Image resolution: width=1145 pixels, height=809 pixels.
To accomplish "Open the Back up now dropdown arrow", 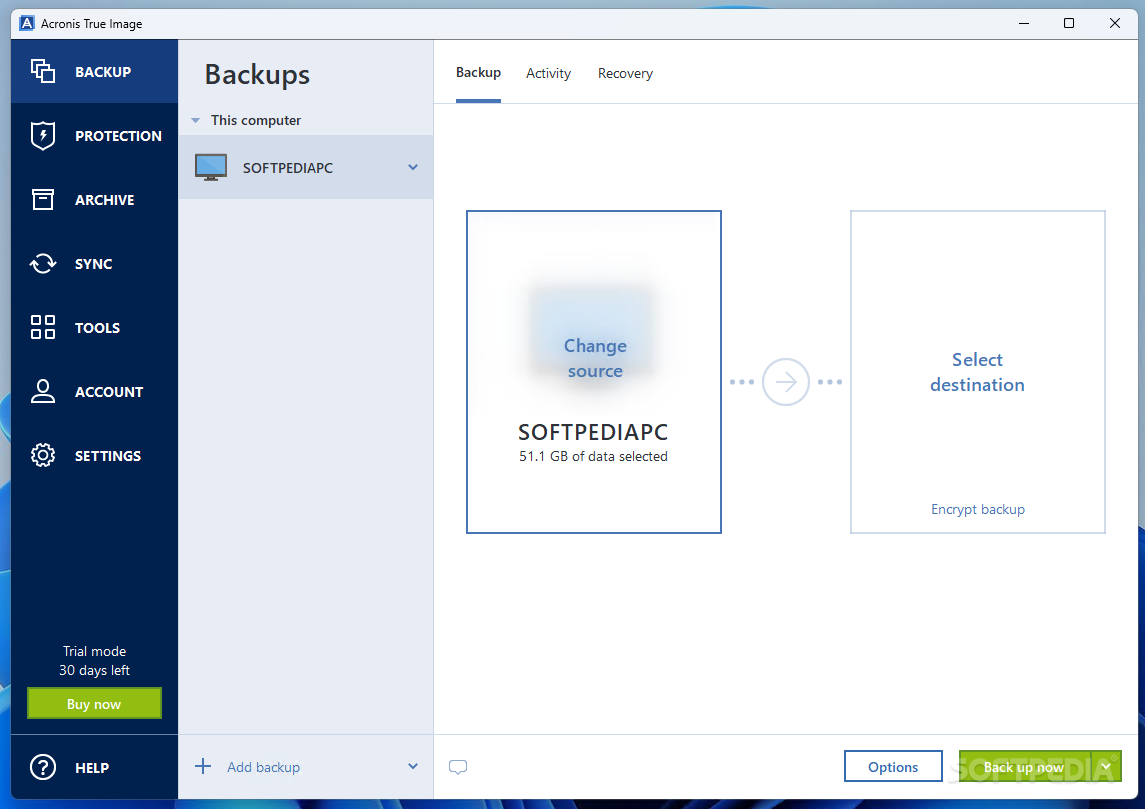I will point(1106,767).
